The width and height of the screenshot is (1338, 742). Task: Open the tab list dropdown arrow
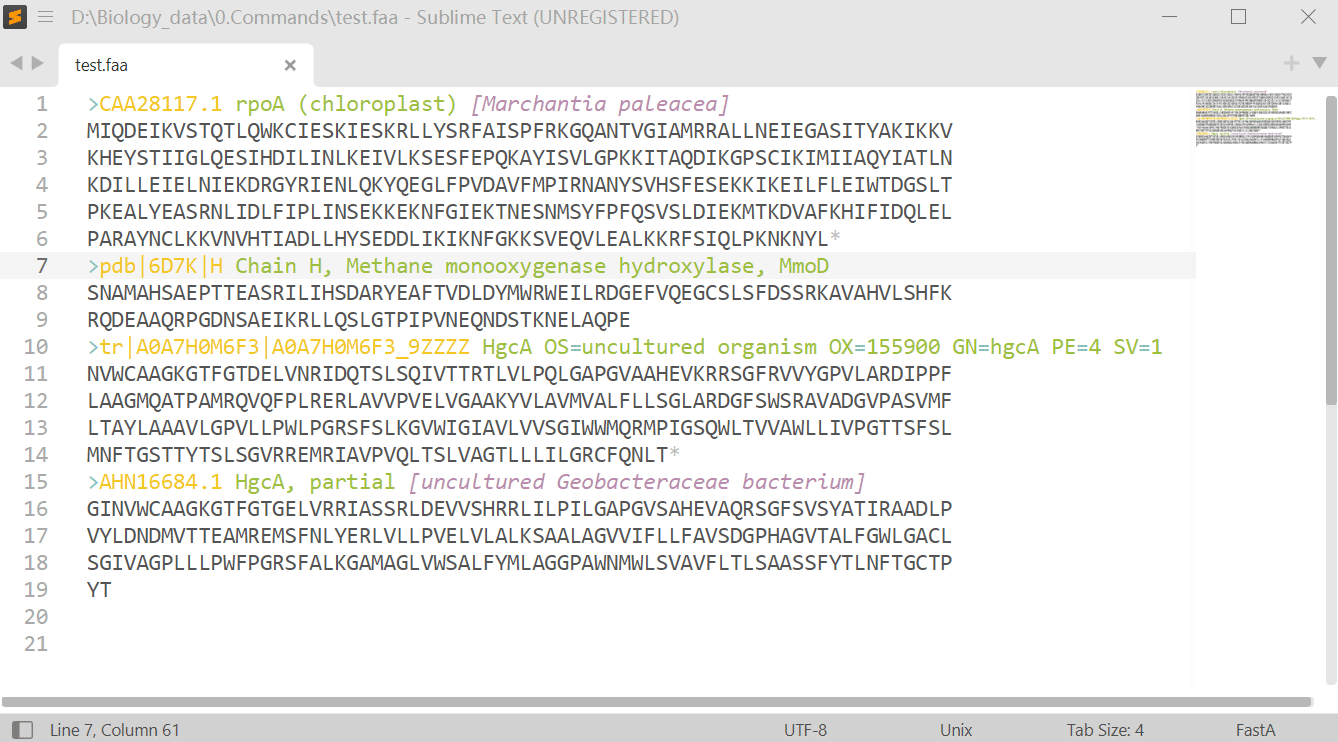click(x=1319, y=64)
